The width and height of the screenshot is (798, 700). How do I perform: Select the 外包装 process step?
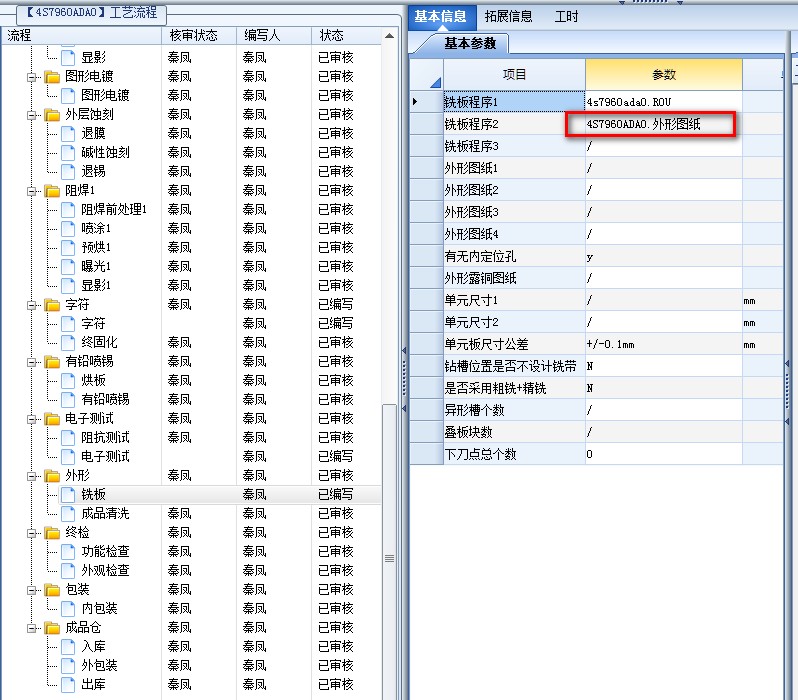coord(99,665)
